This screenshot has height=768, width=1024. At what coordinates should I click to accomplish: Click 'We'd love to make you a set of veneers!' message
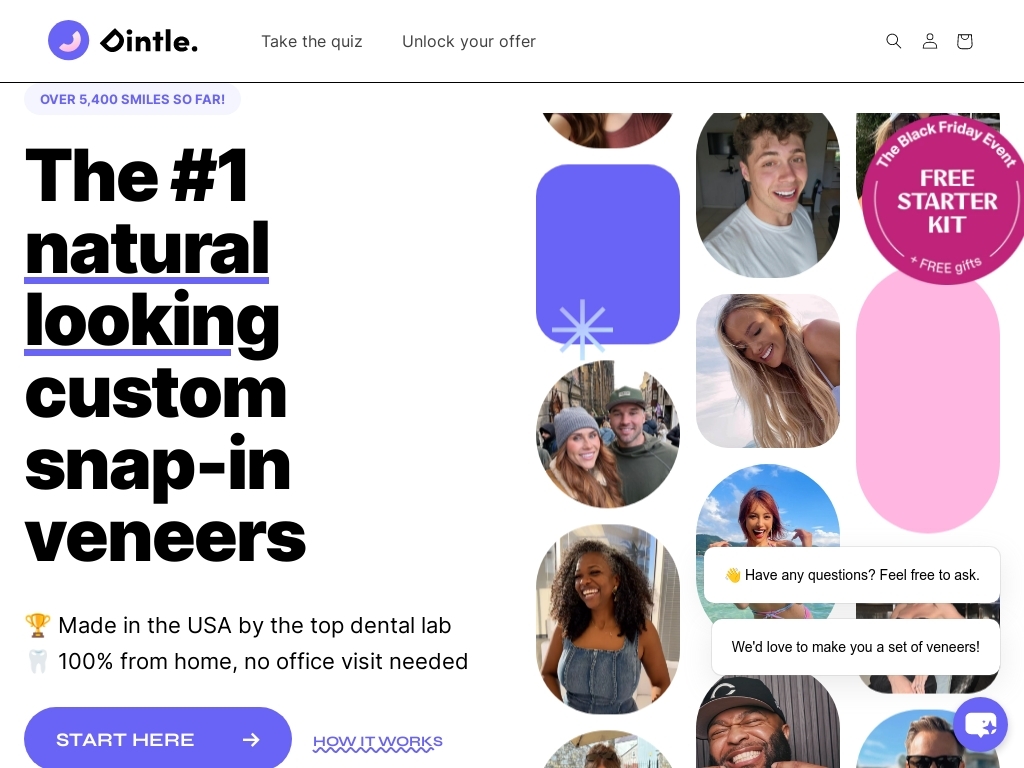coord(856,647)
